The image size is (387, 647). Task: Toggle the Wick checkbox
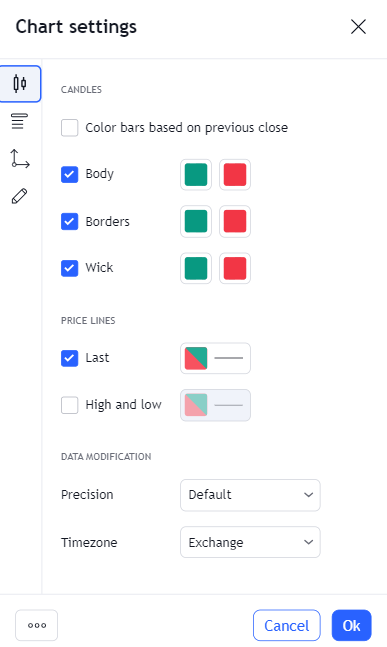(69, 268)
